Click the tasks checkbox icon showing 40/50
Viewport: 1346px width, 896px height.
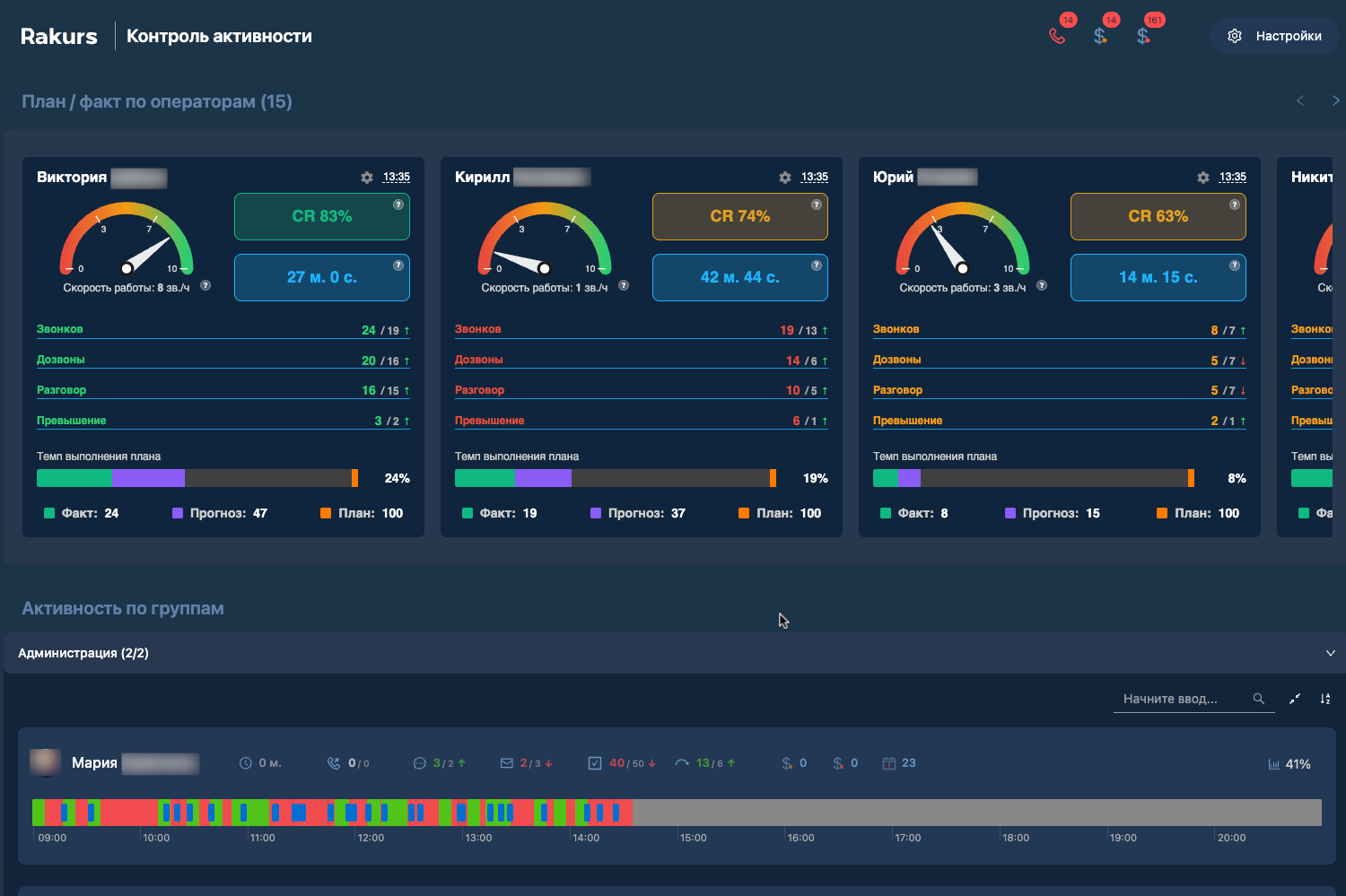(594, 763)
